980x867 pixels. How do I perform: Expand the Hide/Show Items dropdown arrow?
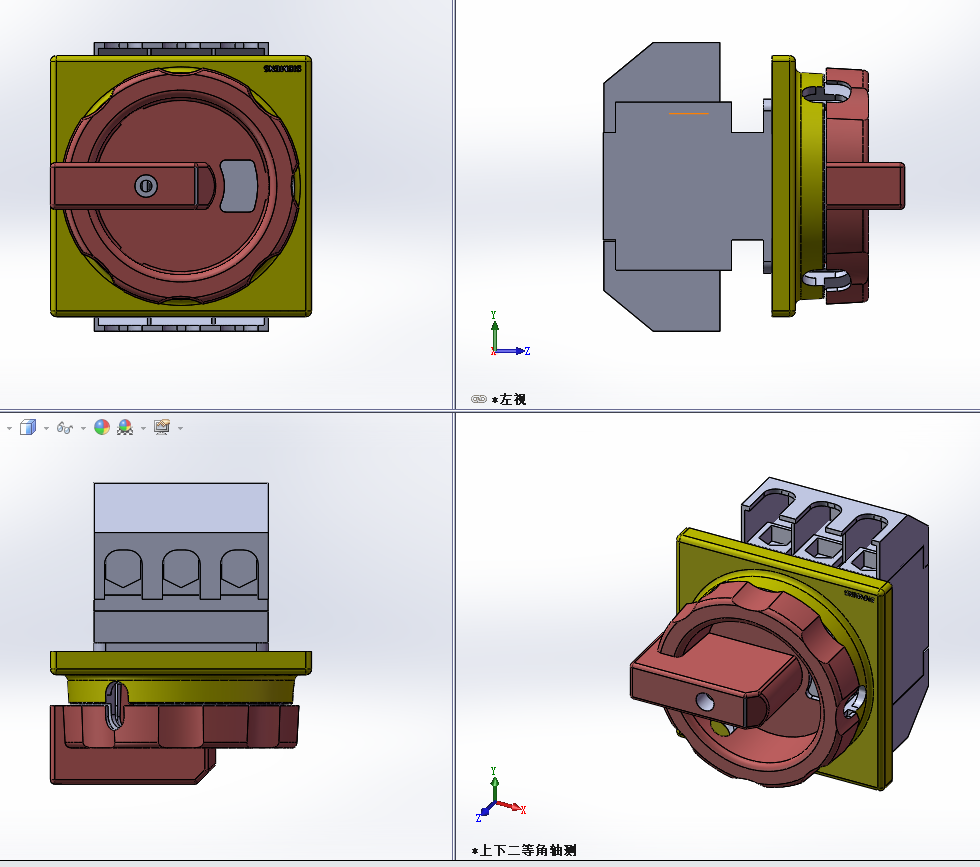coord(83,428)
